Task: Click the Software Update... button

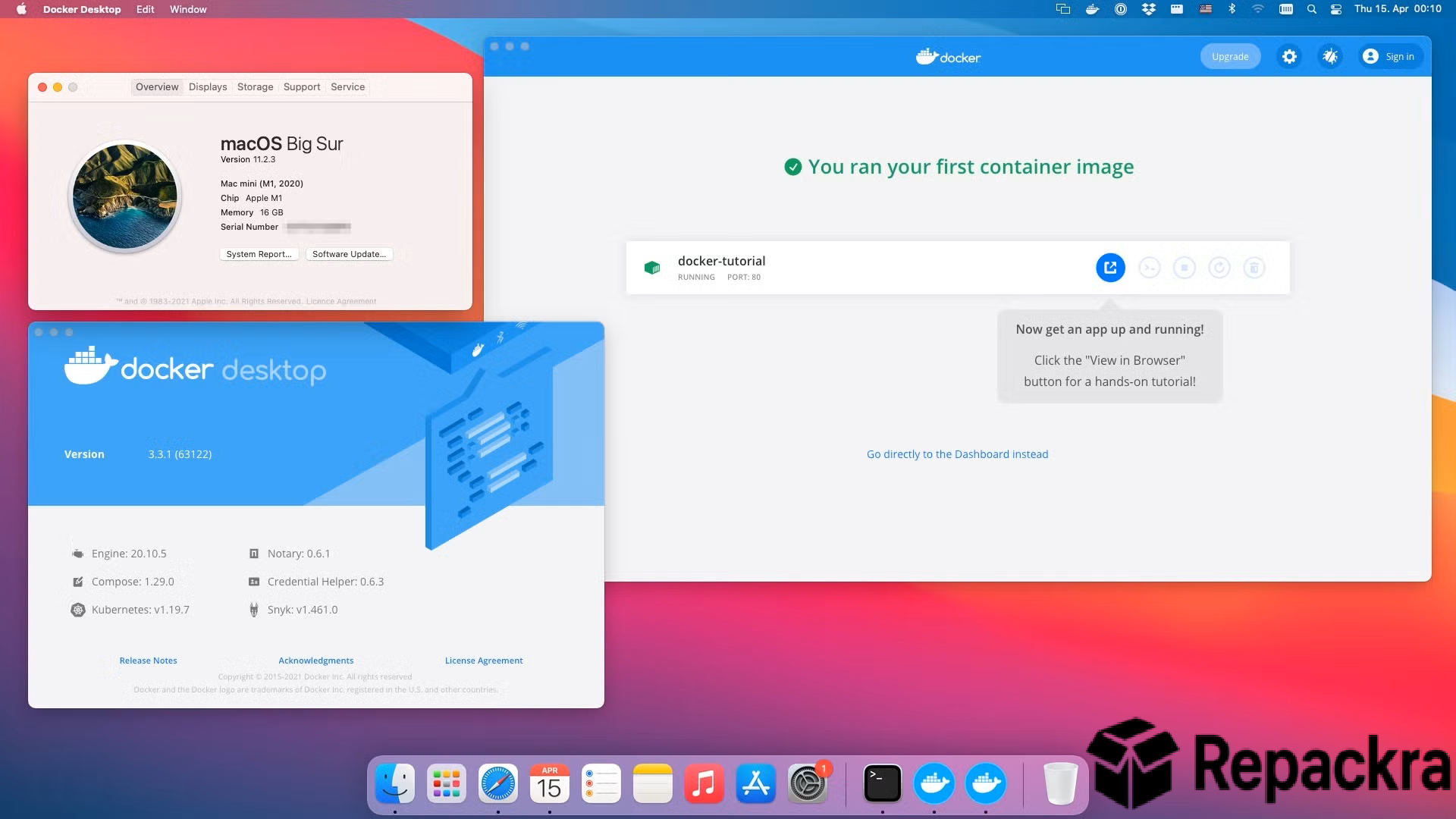Action: [349, 254]
